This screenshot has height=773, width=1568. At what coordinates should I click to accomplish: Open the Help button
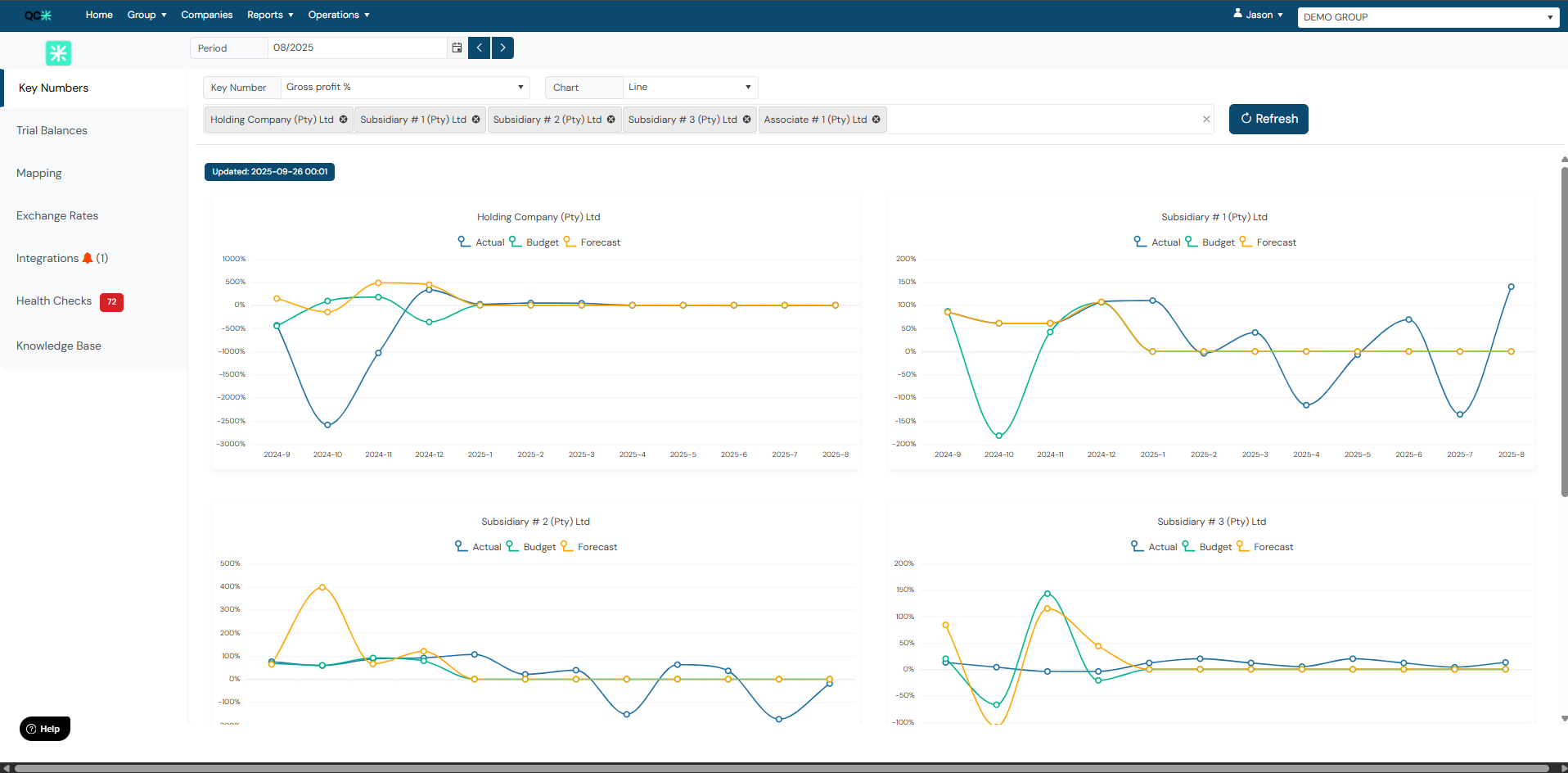[45, 729]
